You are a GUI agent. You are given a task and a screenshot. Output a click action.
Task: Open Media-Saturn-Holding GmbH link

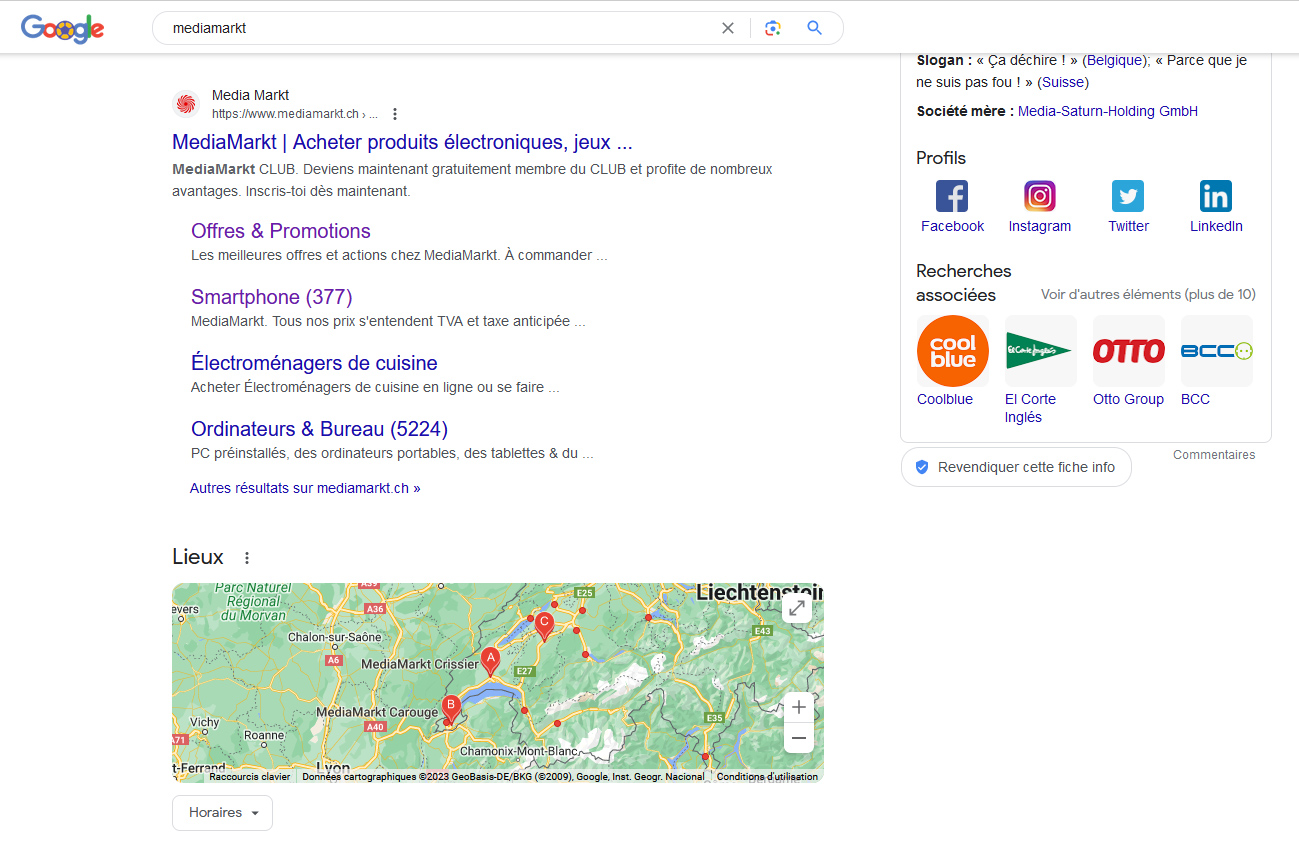tap(1108, 111)
